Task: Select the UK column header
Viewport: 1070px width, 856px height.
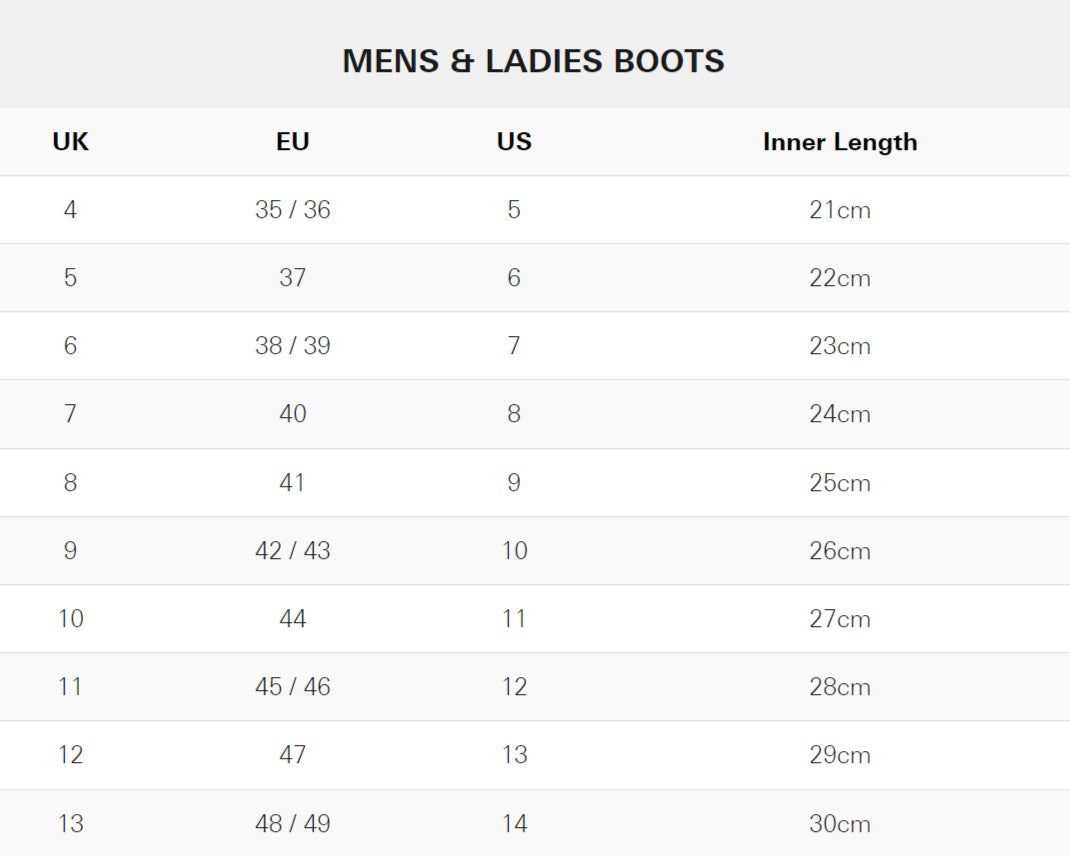Action: tap(70, 142)
